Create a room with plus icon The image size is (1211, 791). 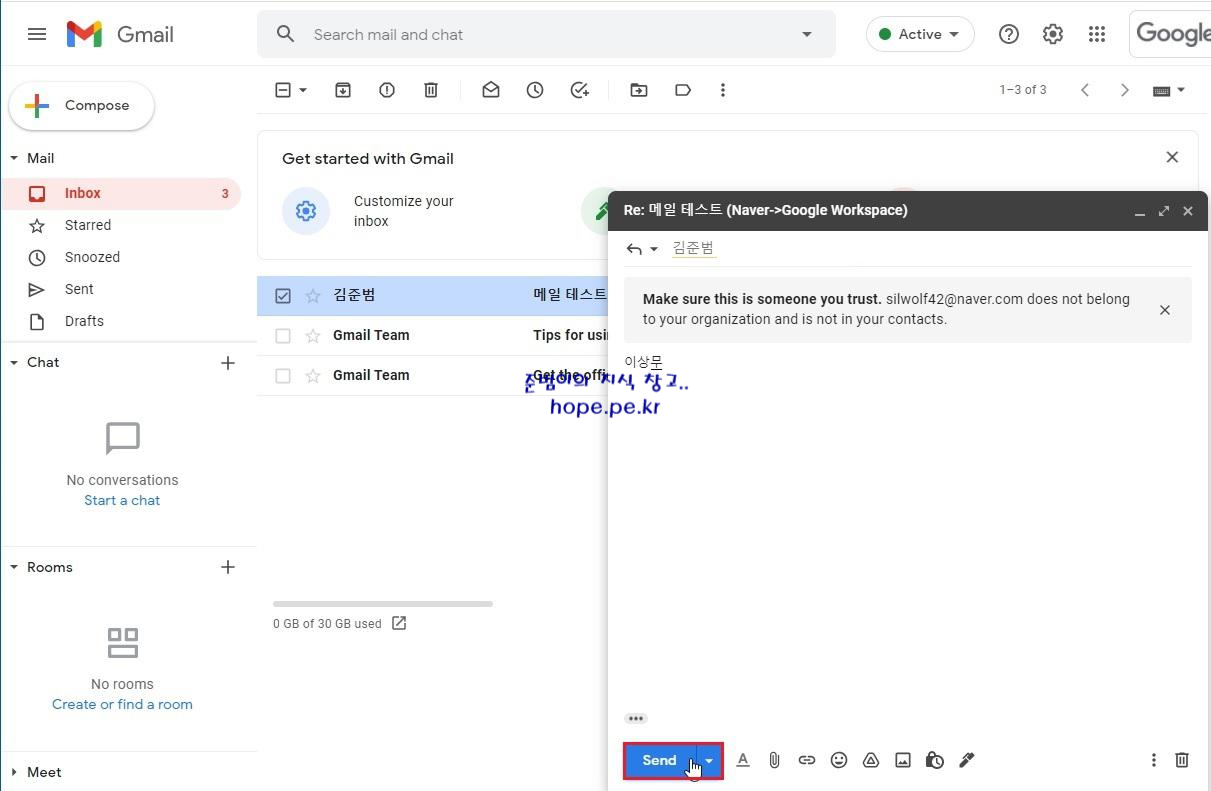coord(228,567)
